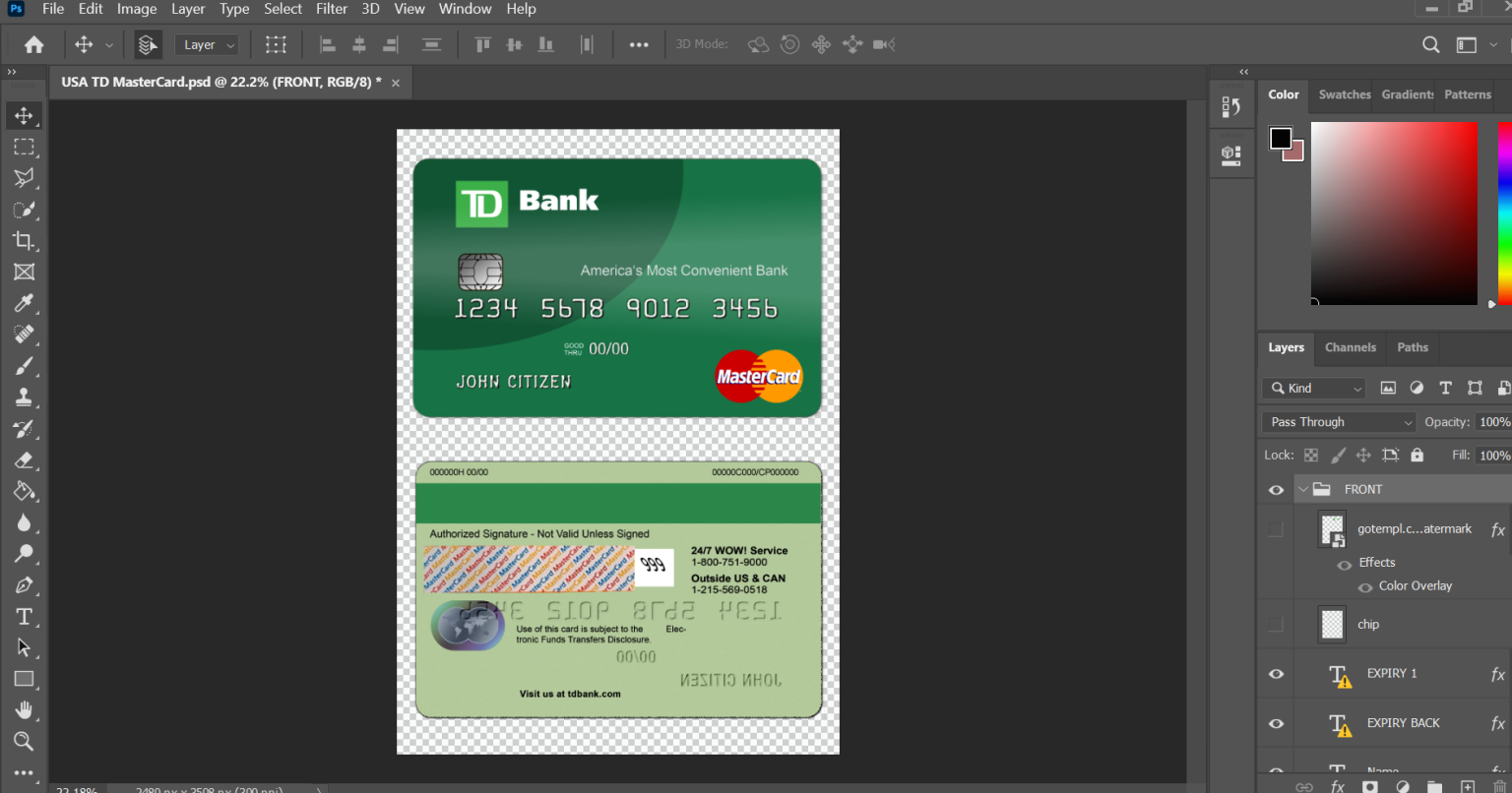1512x793 pixels.
Task: Open the Pass Through blend mode dropdown
Action: [x=1339, y=422]
